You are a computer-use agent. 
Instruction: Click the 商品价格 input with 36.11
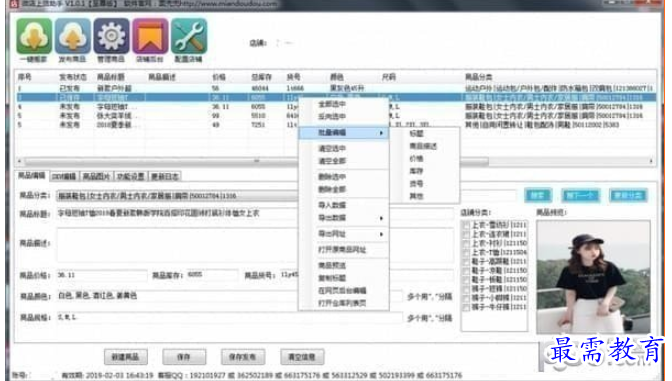click(x=102, y=275)
